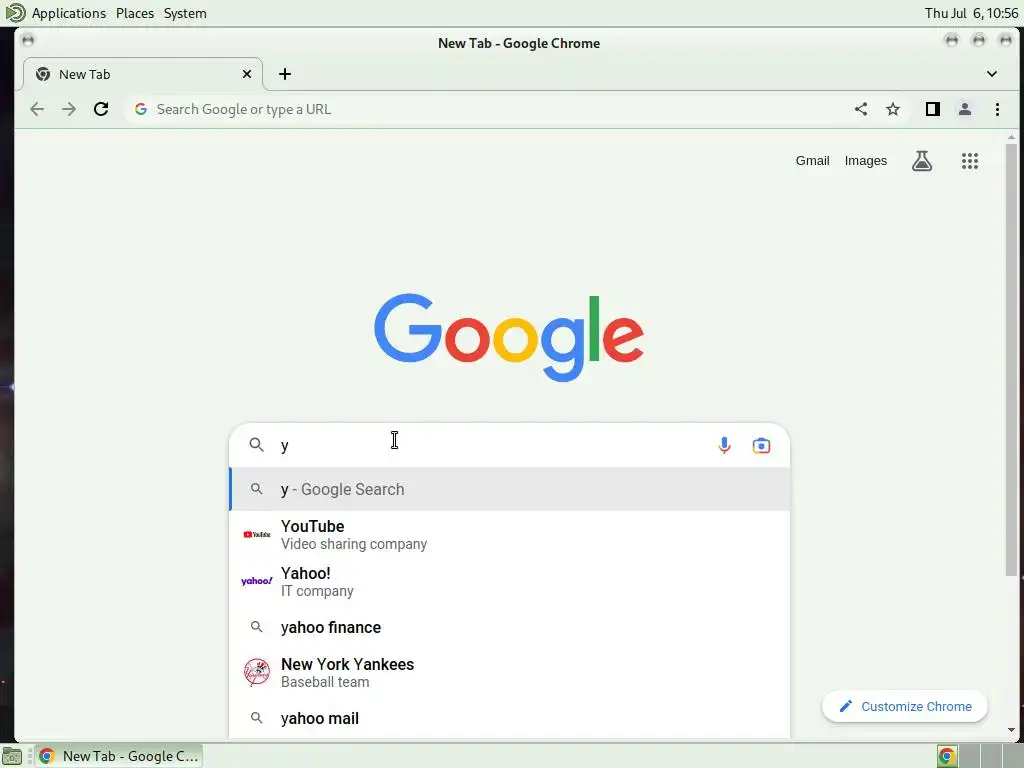Click Customize Chrome button
Viewport: 1024px width, 768px height.
[904, 707]
